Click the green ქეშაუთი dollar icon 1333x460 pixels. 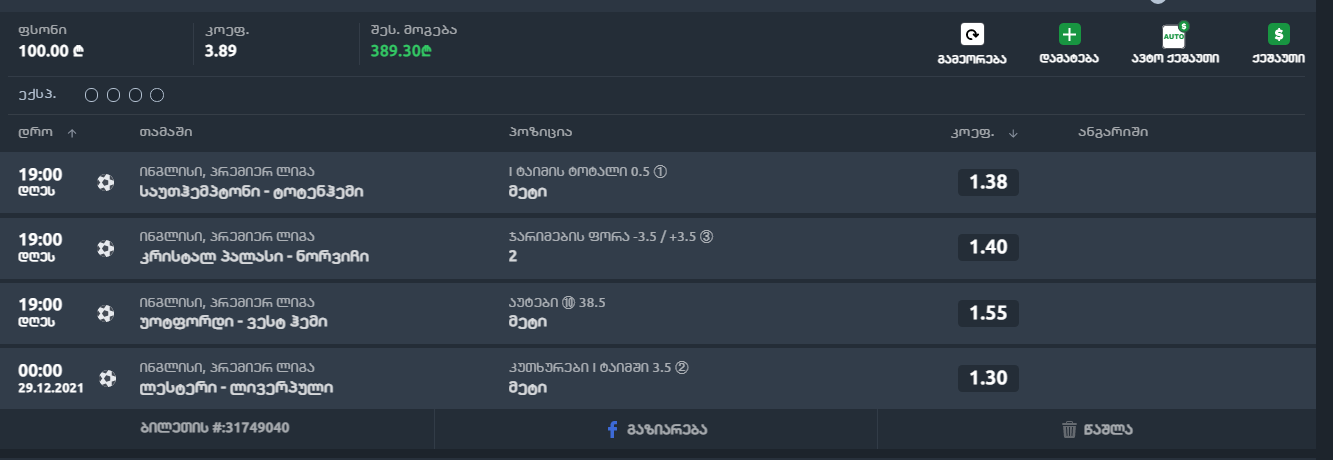point(1278,35)
